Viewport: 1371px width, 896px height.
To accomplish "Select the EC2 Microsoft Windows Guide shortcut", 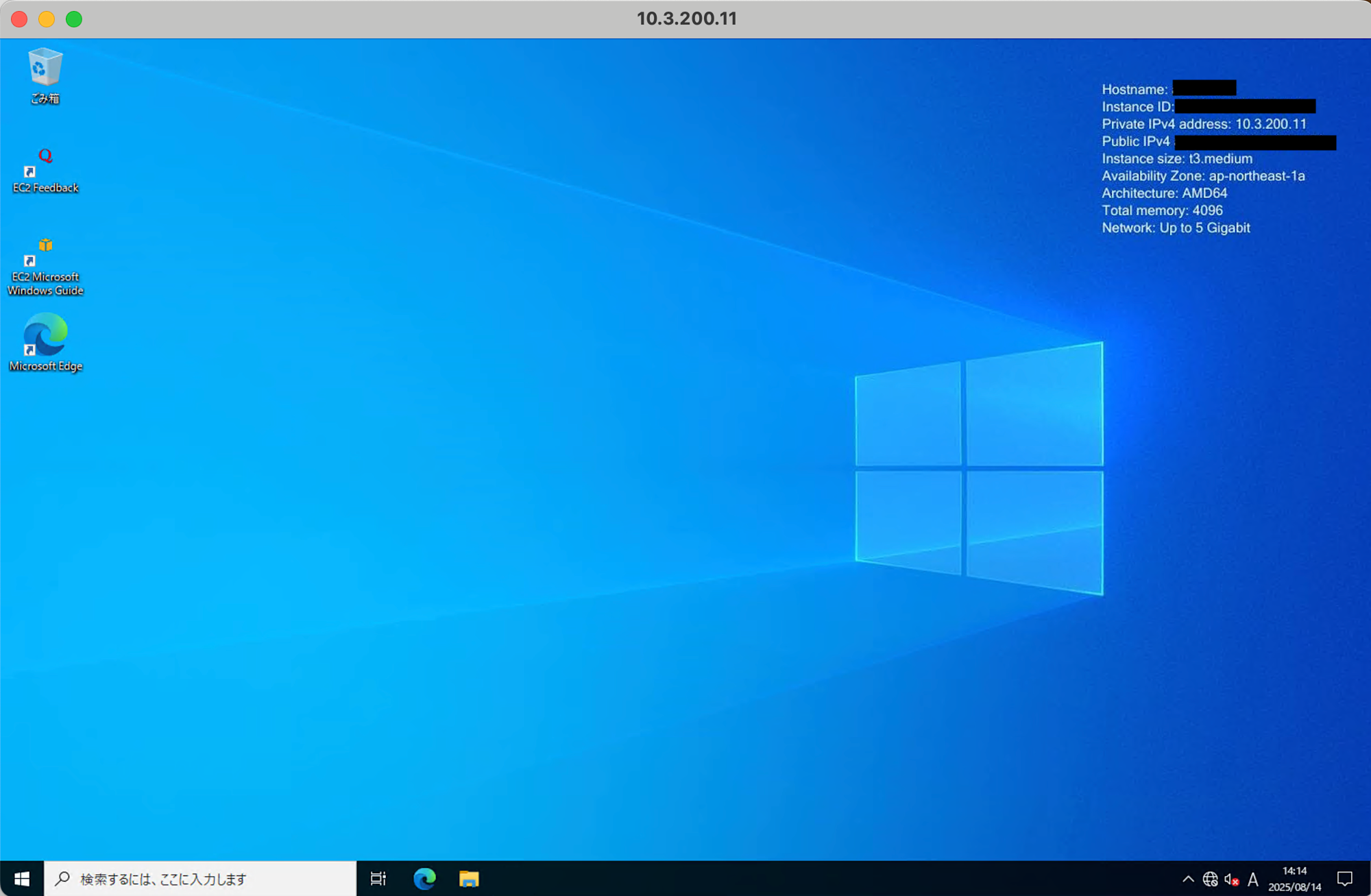I will point(45,267).
